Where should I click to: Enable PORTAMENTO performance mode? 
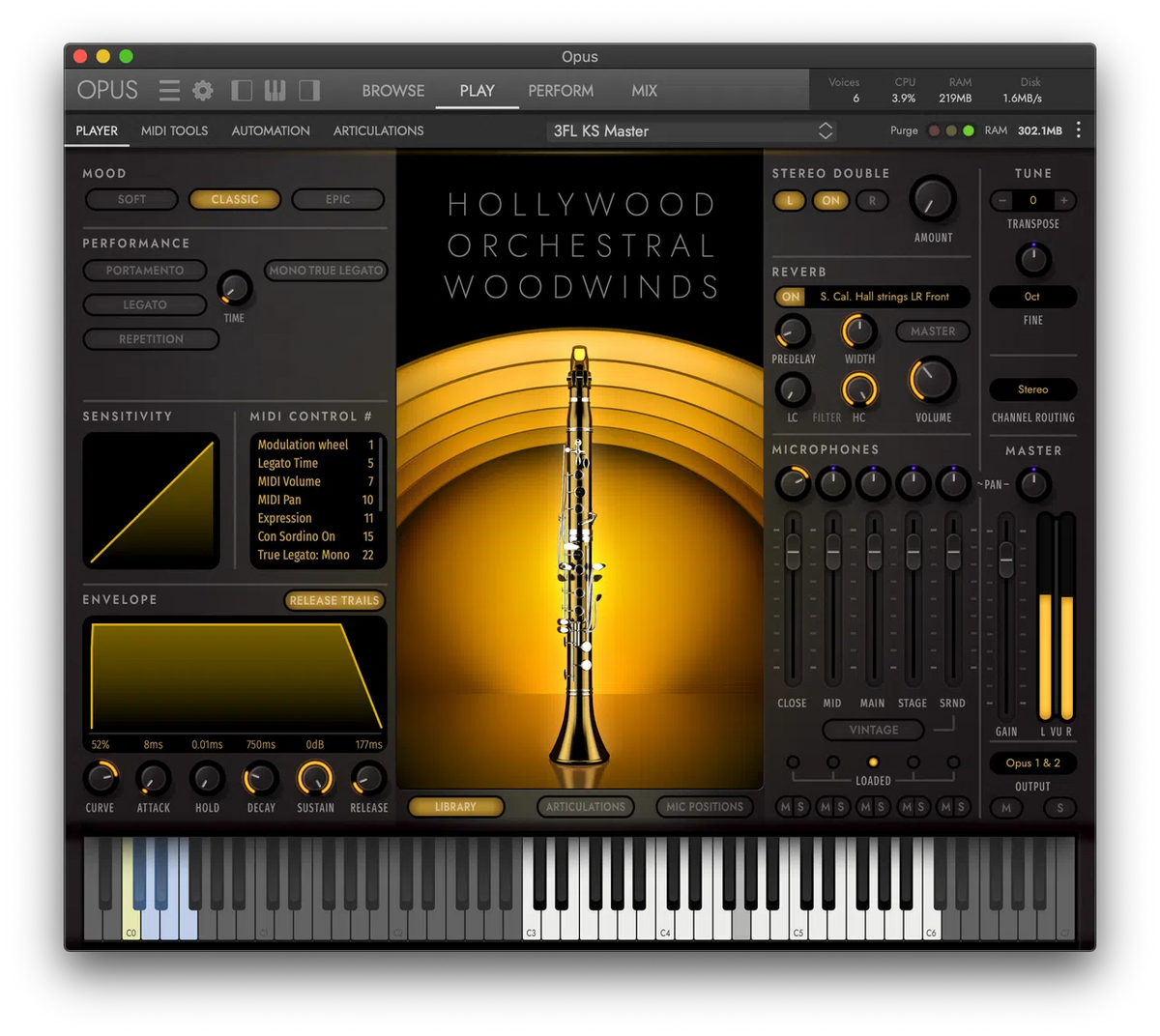click(x=144, y=271)
